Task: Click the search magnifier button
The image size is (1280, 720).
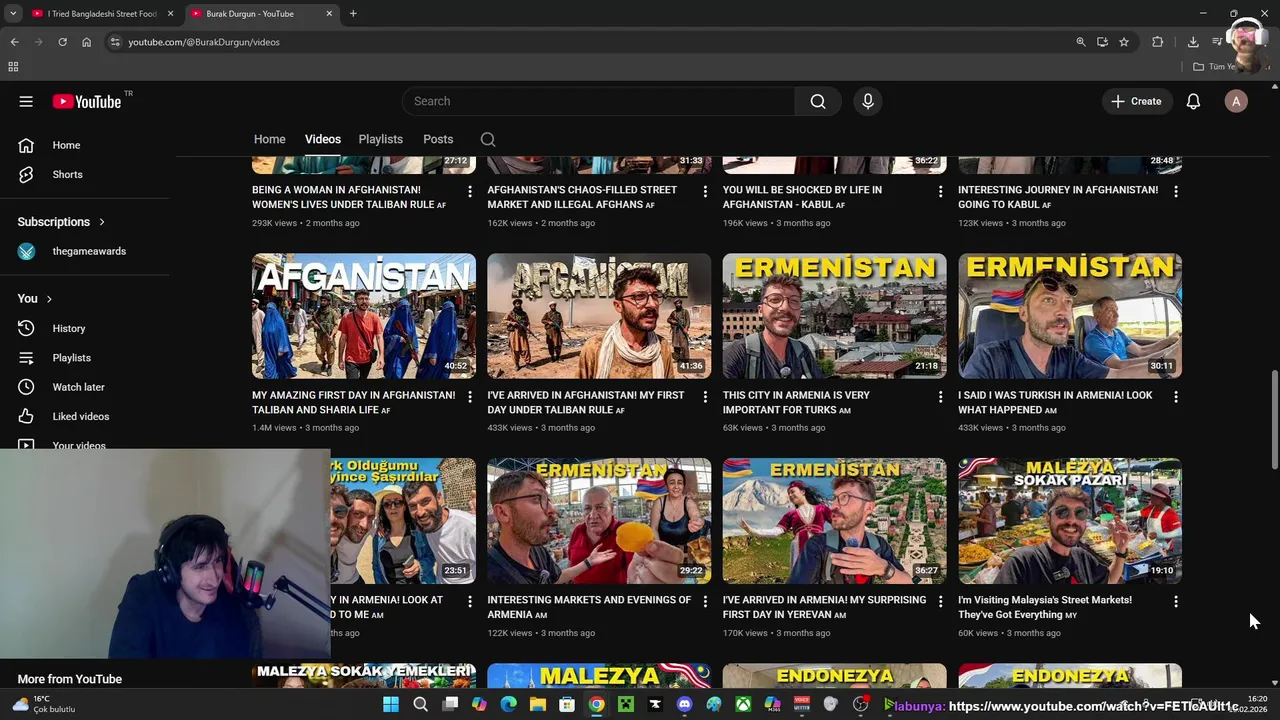Action: 818,101
